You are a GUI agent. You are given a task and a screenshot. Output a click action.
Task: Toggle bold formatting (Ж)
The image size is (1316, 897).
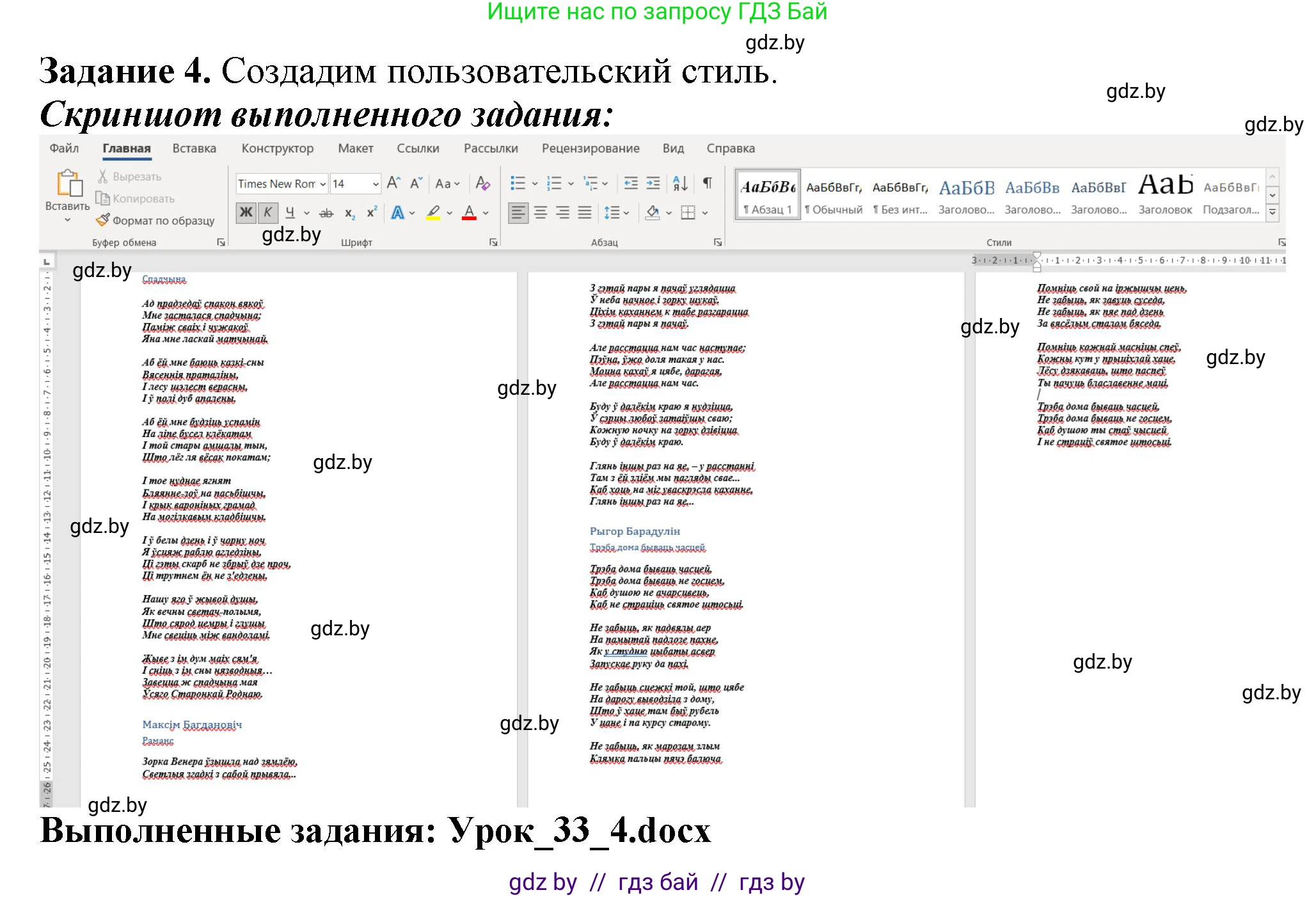tap(245, 212)
